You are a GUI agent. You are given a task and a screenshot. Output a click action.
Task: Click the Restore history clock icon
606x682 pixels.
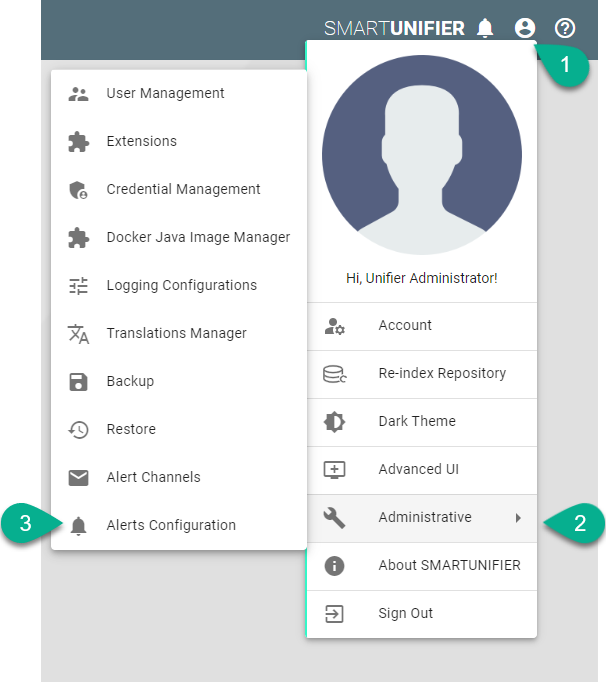[78, 430]
